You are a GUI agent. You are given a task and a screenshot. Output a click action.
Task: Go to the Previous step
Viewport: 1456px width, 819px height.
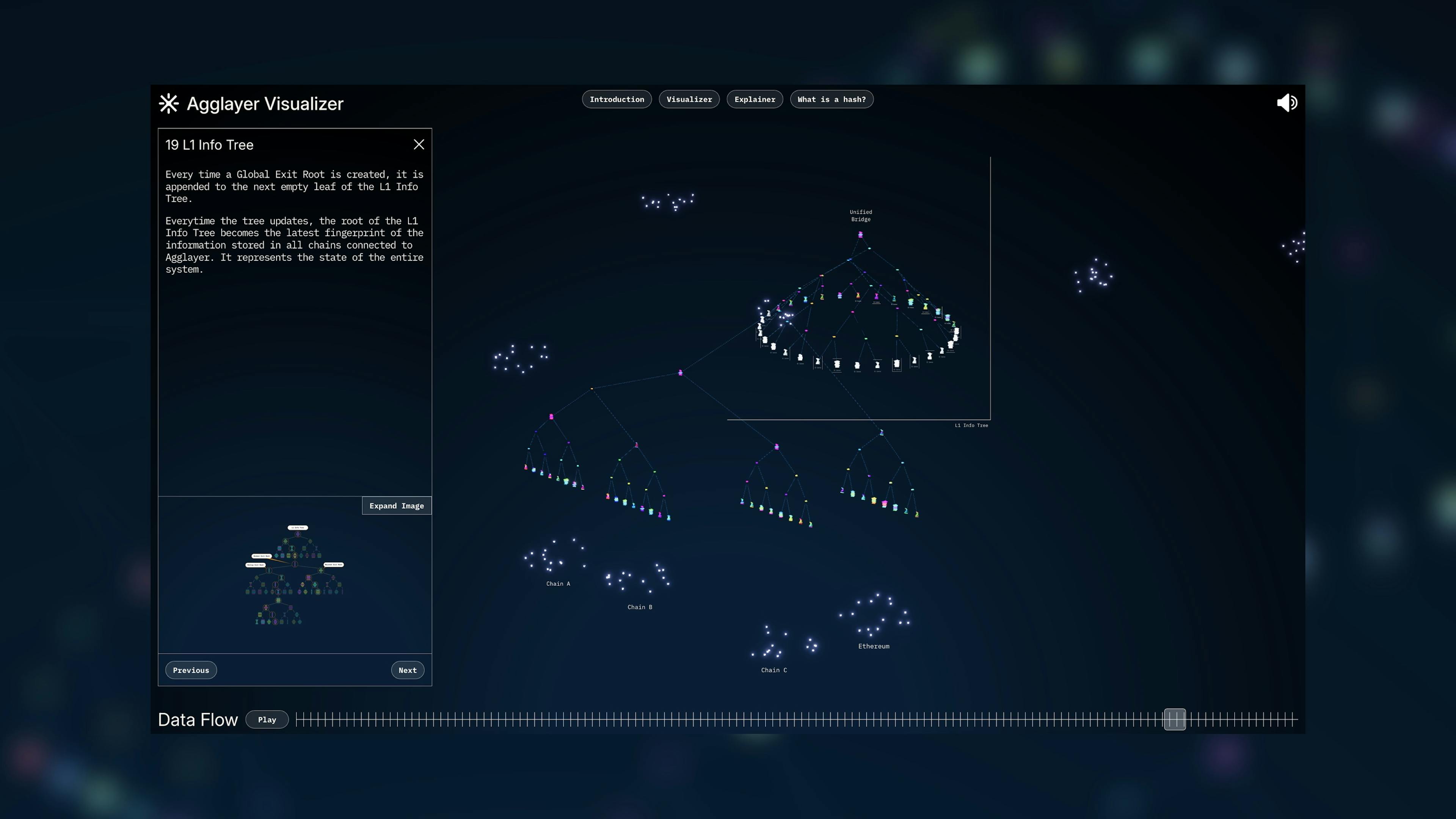coord(190,670)
